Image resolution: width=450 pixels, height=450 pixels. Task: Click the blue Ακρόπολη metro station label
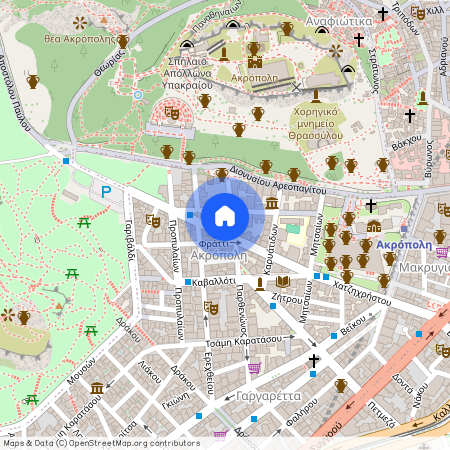pos(404,245)
